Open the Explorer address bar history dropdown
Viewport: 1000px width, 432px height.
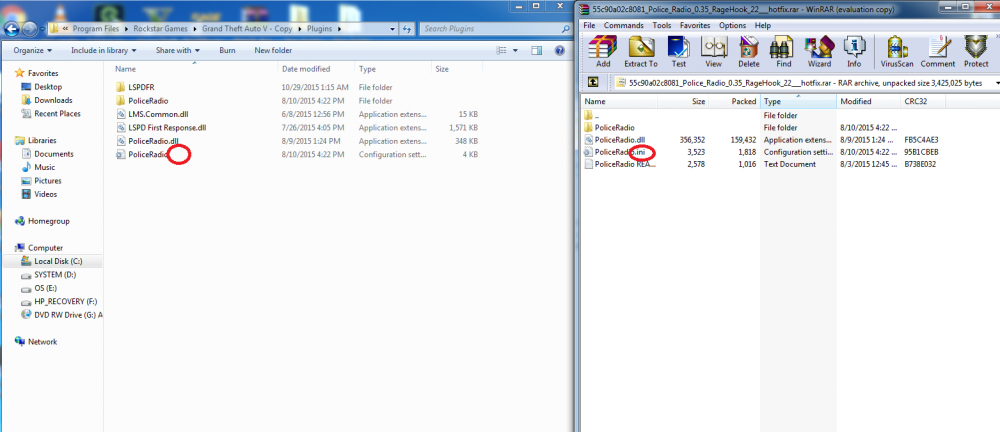(x=392, y=29)
